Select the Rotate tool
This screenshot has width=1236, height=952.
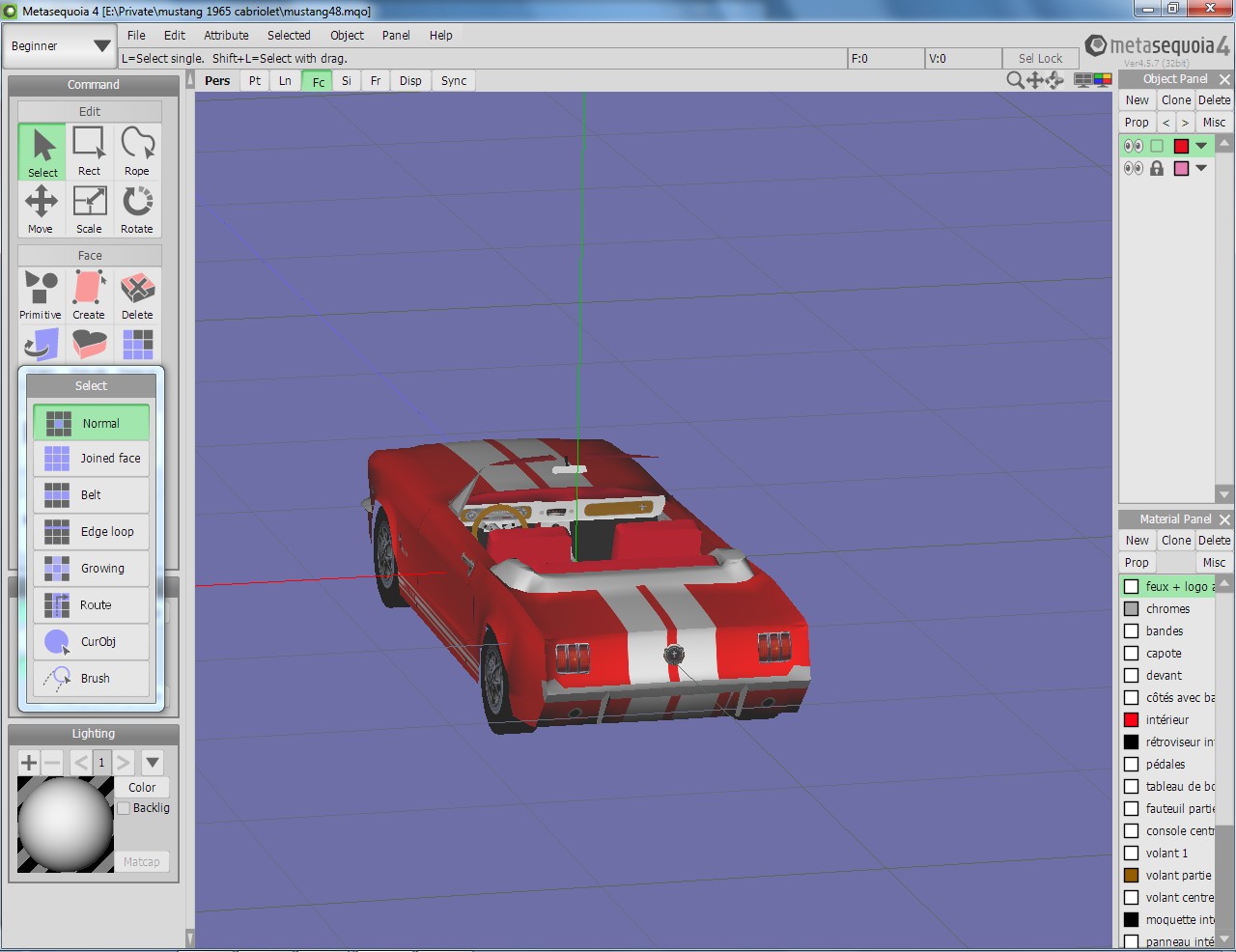tap(137, 209)
